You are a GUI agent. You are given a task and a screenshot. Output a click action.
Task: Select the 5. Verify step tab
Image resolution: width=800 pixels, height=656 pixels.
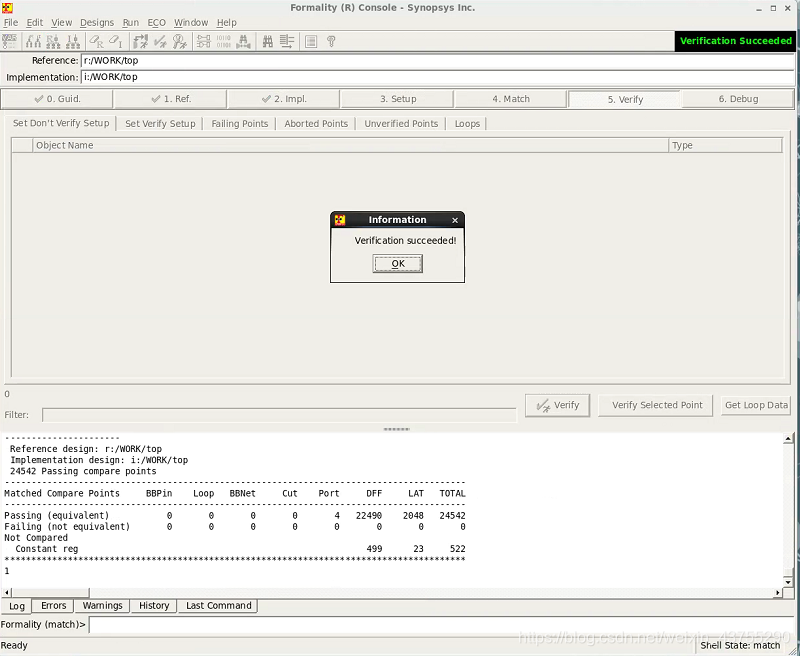(625, 99)
